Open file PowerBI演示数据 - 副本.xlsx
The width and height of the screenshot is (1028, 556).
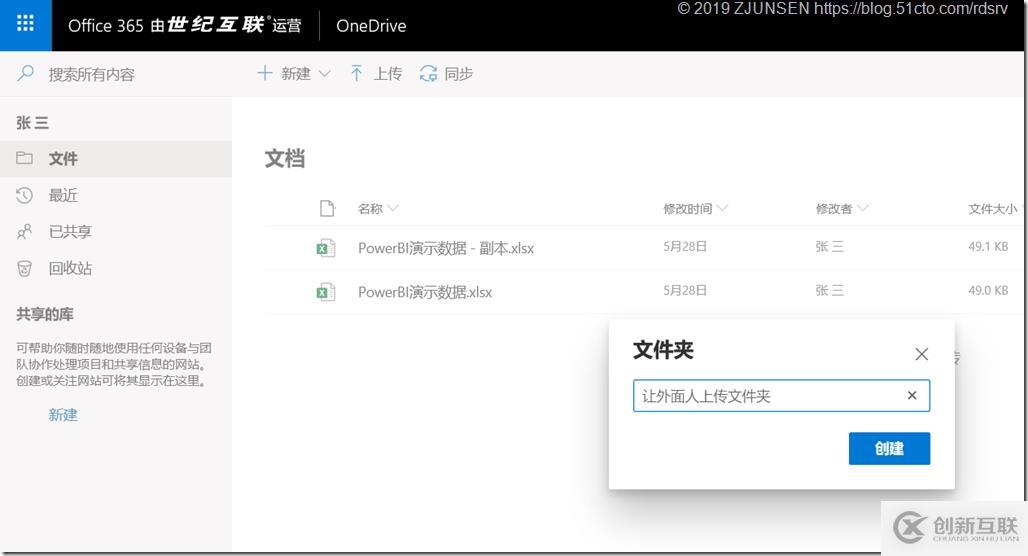(446, 248)
